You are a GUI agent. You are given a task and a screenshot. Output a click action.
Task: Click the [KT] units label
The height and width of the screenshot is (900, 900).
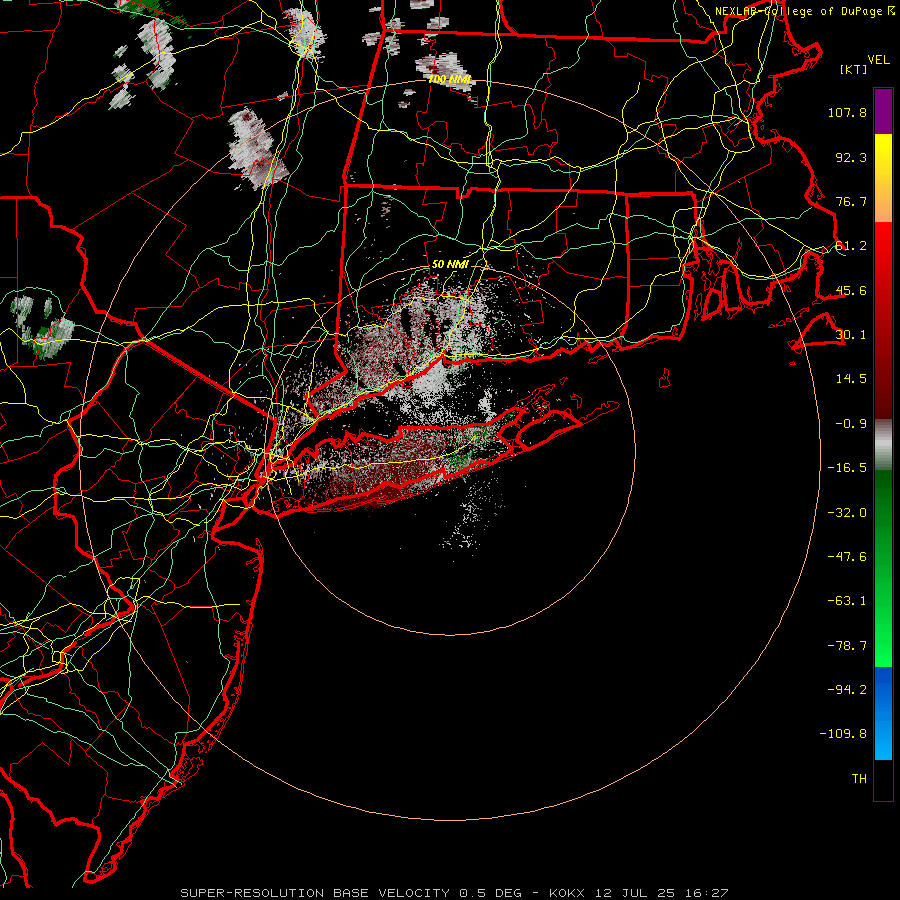854,69
